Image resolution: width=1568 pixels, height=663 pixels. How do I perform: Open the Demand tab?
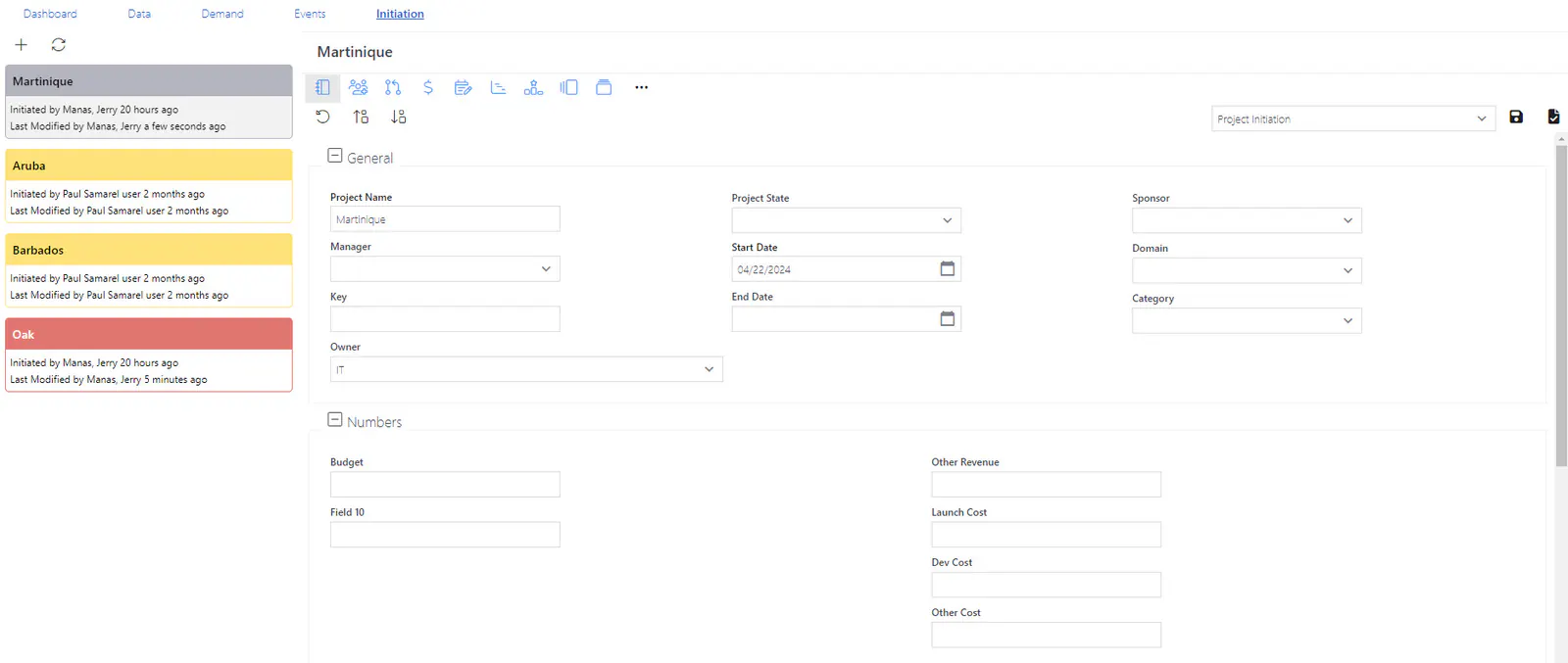pyautogui.click(x=222, y=14)
